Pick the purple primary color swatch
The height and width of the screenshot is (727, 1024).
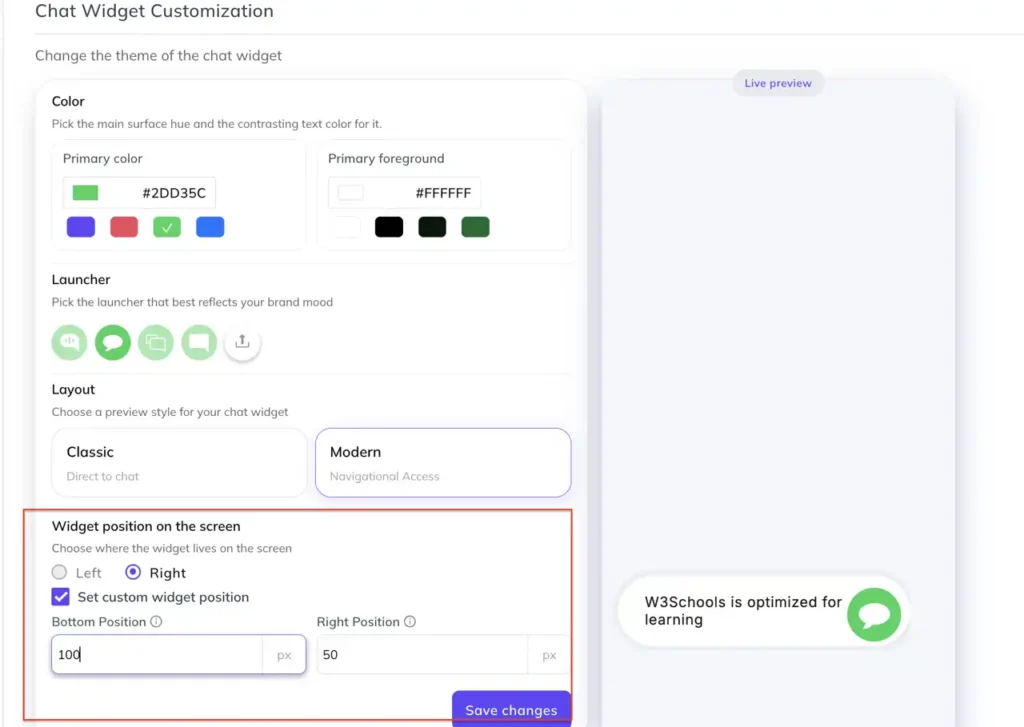pyautogui.click(x=81, y=227)
